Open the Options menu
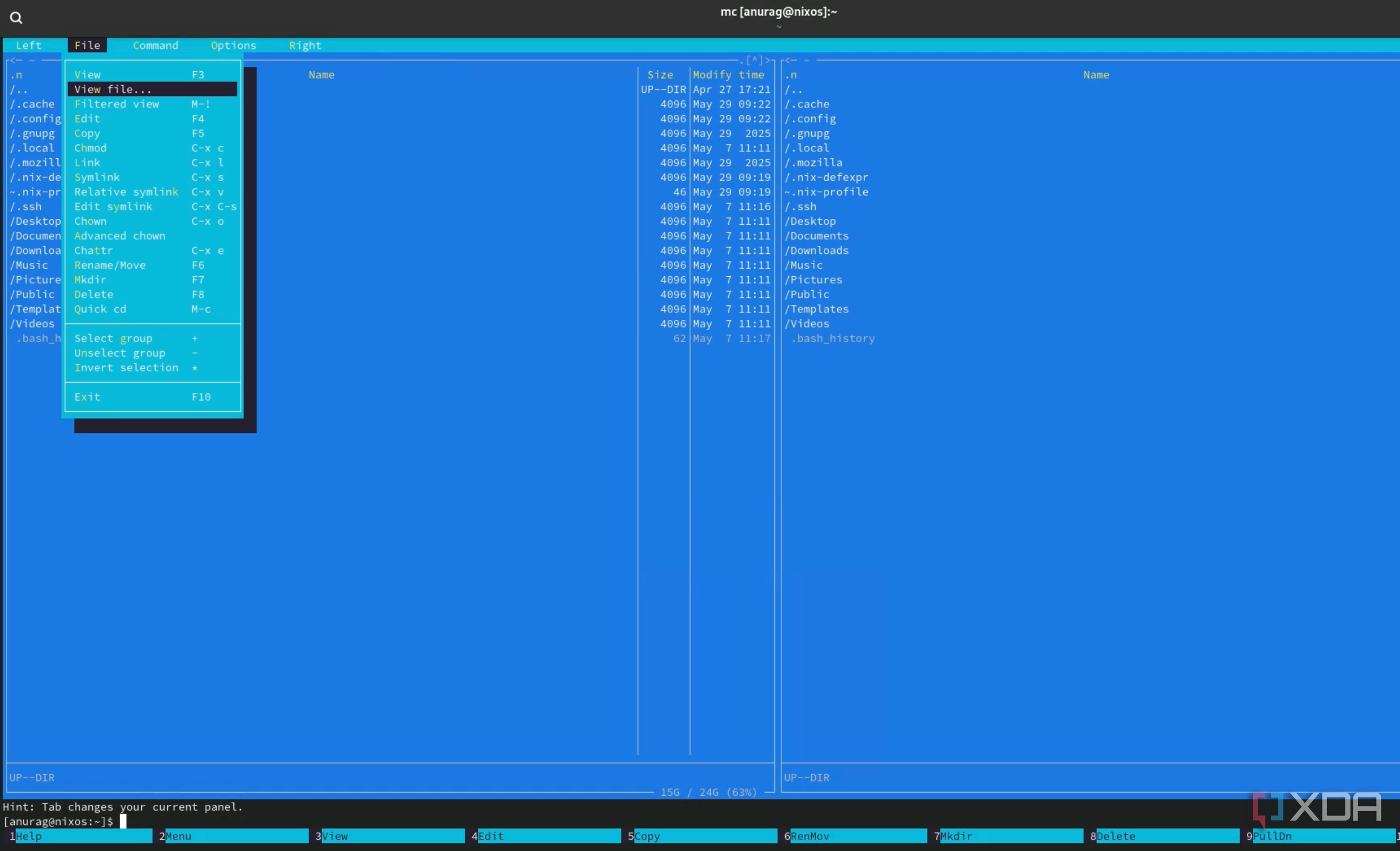The image size is (1400, 851). (233, 45)
